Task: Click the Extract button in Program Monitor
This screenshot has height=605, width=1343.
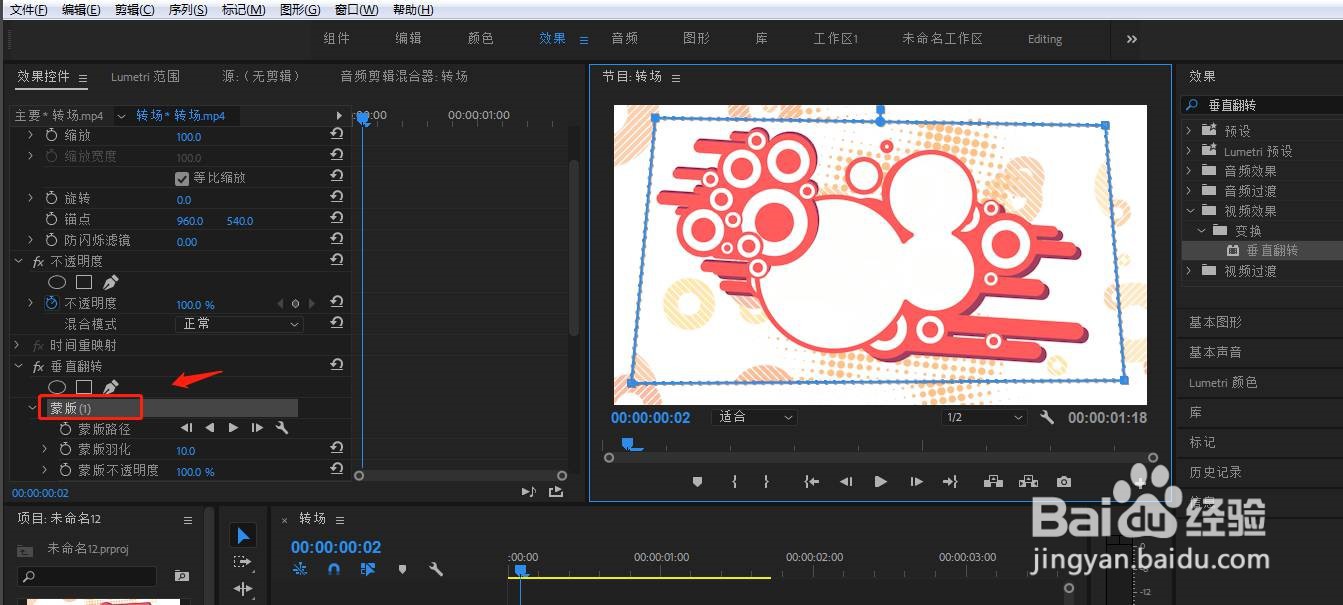Action: 1028,481
